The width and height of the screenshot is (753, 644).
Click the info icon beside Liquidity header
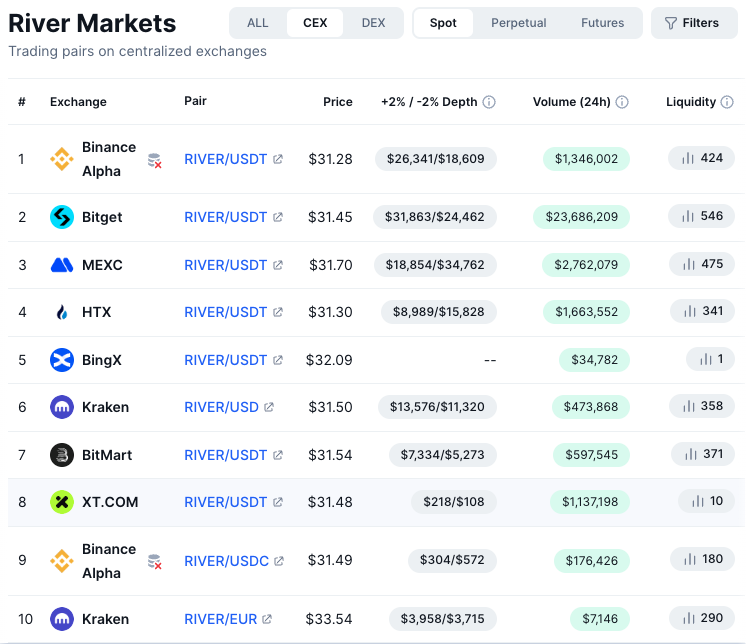click(x=727, y=102)
